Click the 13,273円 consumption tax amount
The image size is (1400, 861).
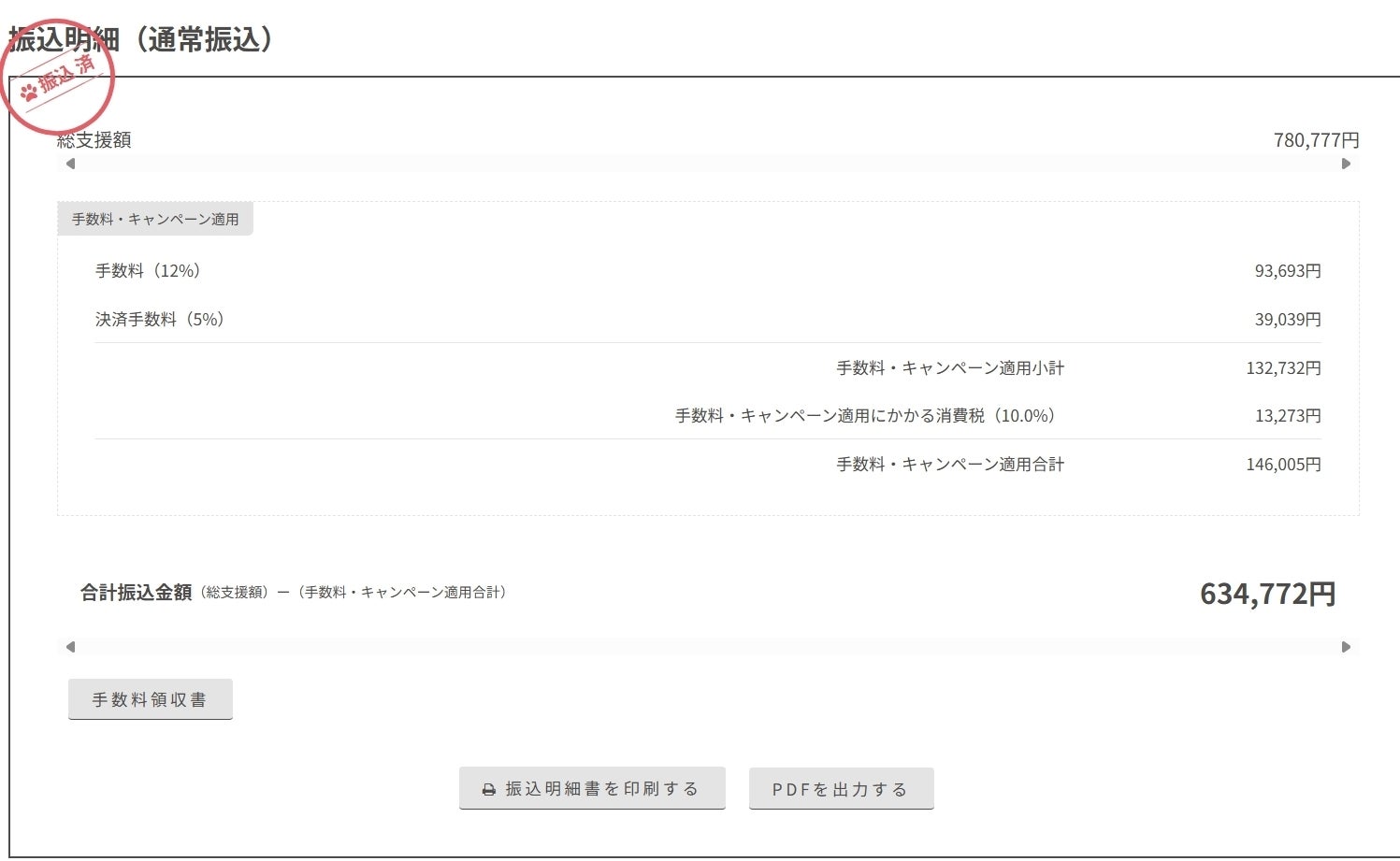[1288, 416]
